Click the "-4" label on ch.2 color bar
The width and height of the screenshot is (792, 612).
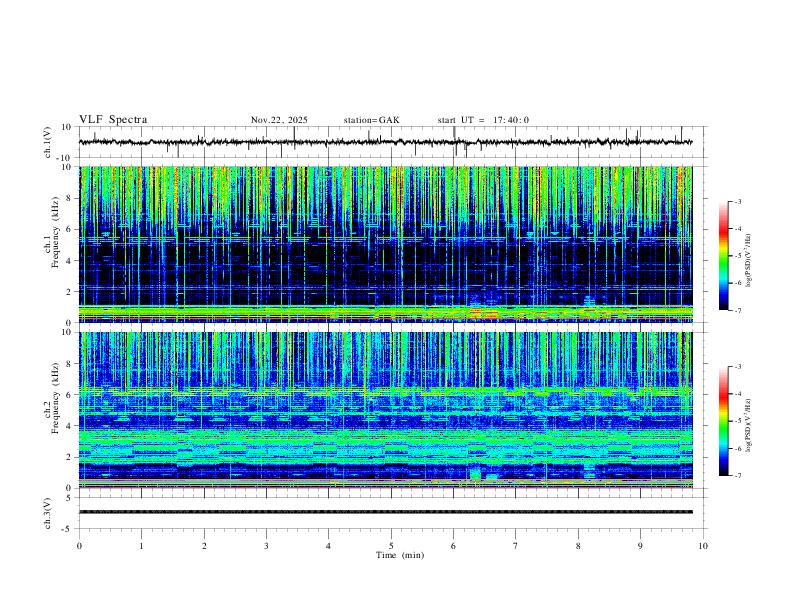(x=737, y=393)
